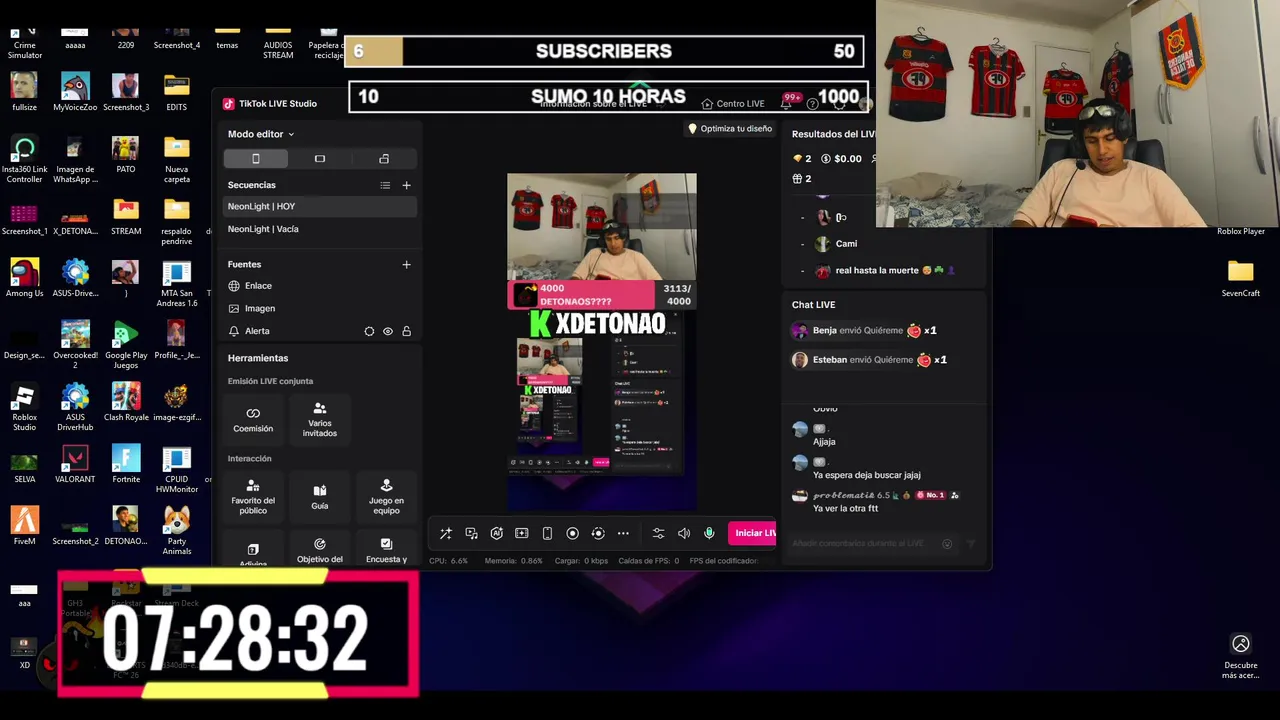Viewport: 1280px width, 720px height.
Task: Toggle lock on the Alerta source
Action: (406, 331)
